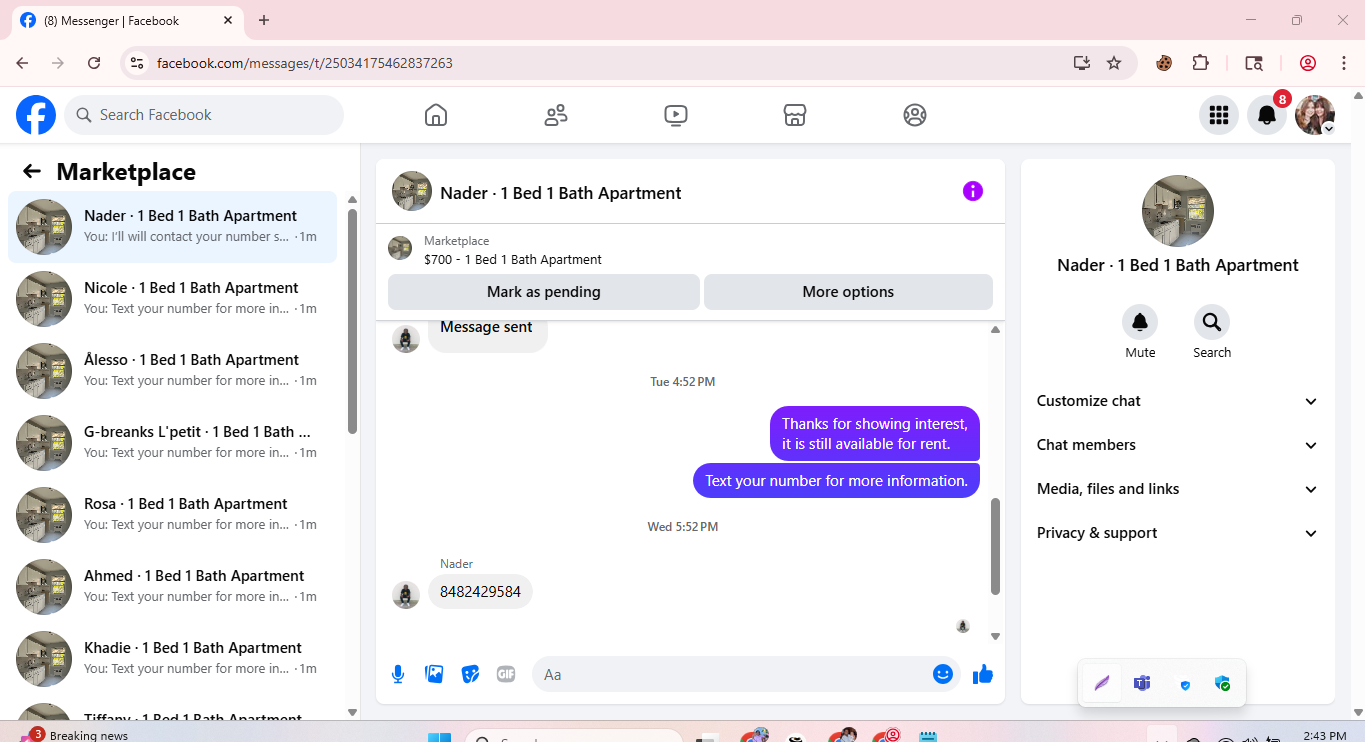Screen dimensions: 1365x742
Task: Open the notifications bell with 8 badge
Action: click(1267, 115)
